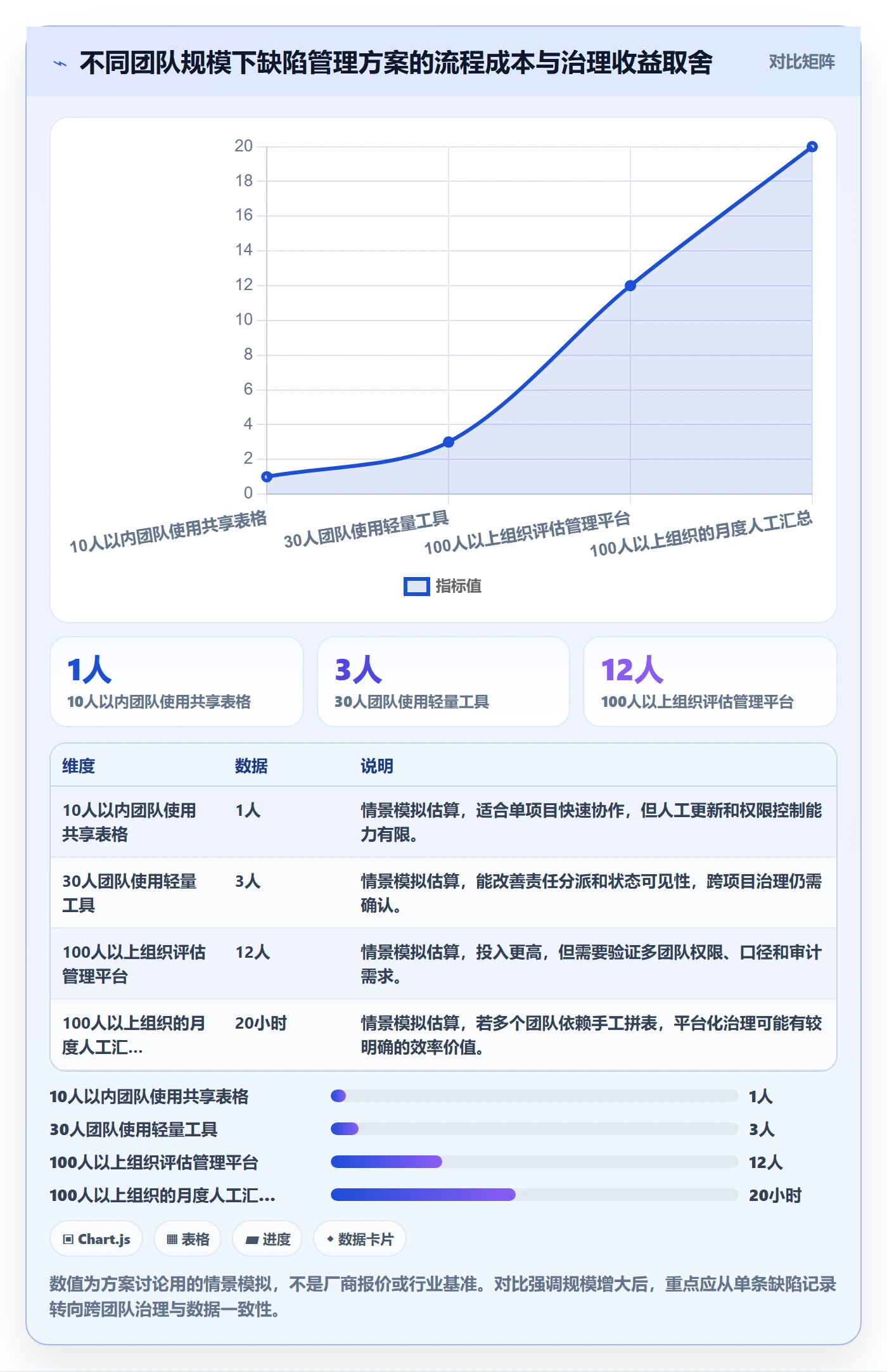Select chart data point at value 1
Viewport: 887px width, 1372px height.
click(267, 476)
